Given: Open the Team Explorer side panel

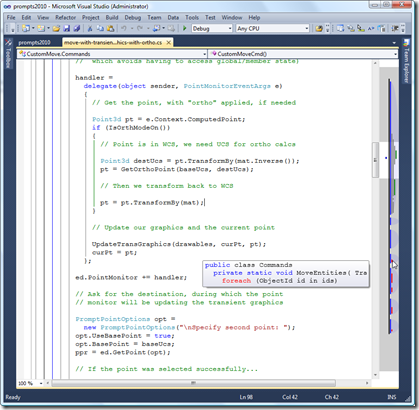Looking at the screenshot, I should tap(406, 61).
